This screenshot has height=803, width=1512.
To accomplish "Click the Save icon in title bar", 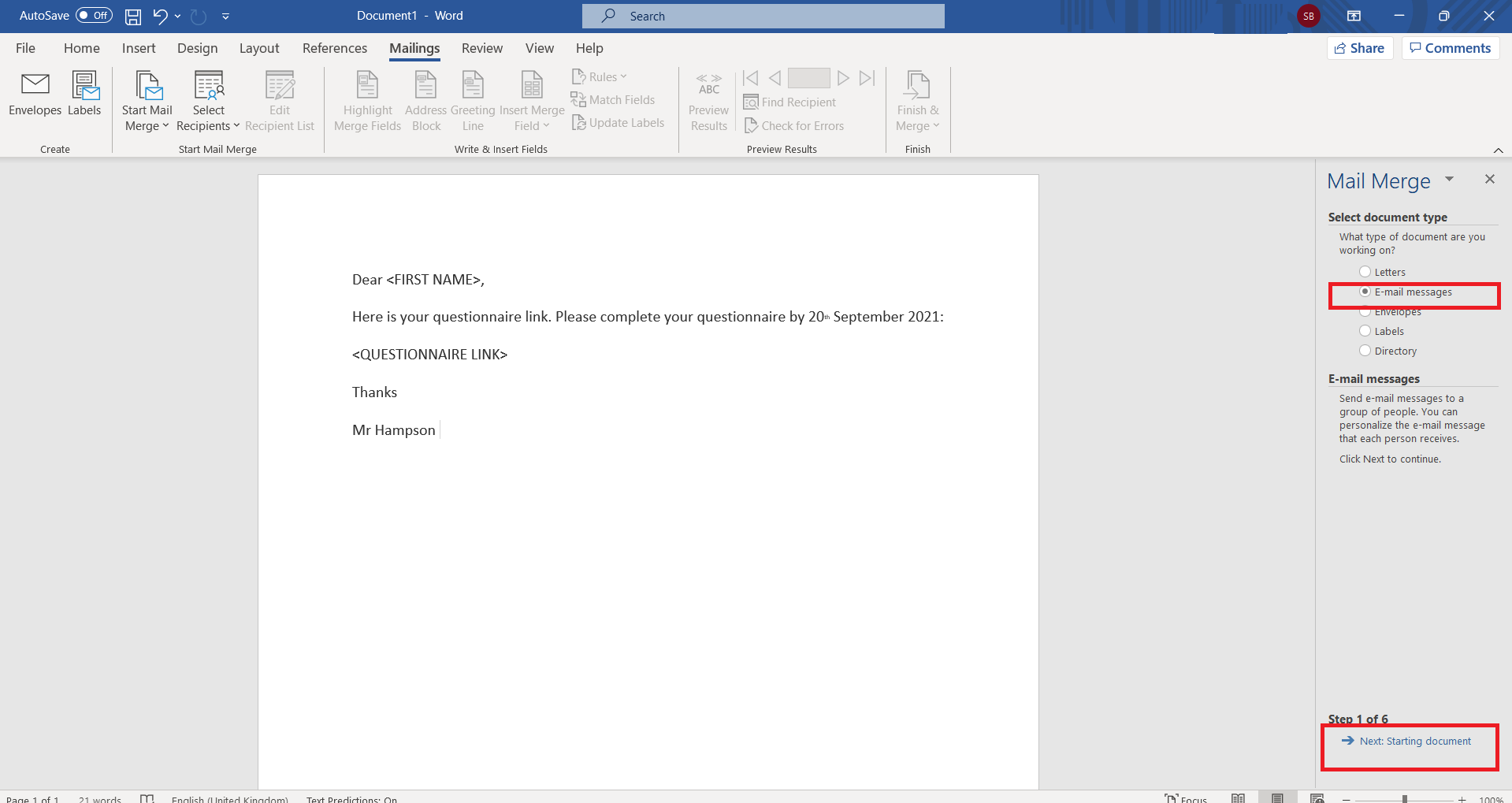I will (x=133, y=16).
